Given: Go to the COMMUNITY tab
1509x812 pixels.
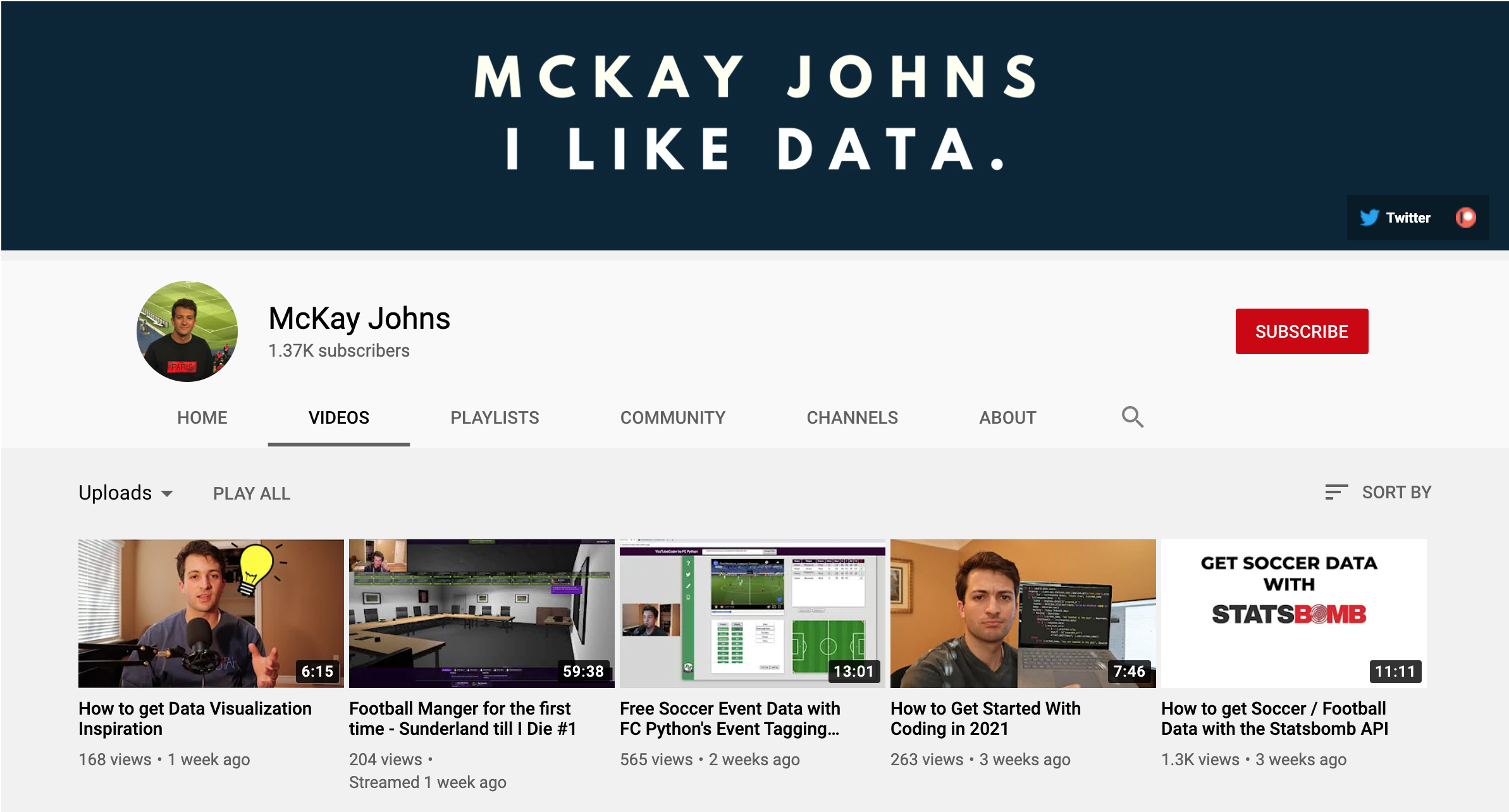Looking at the screenshot, I should (x=672, y=417).
